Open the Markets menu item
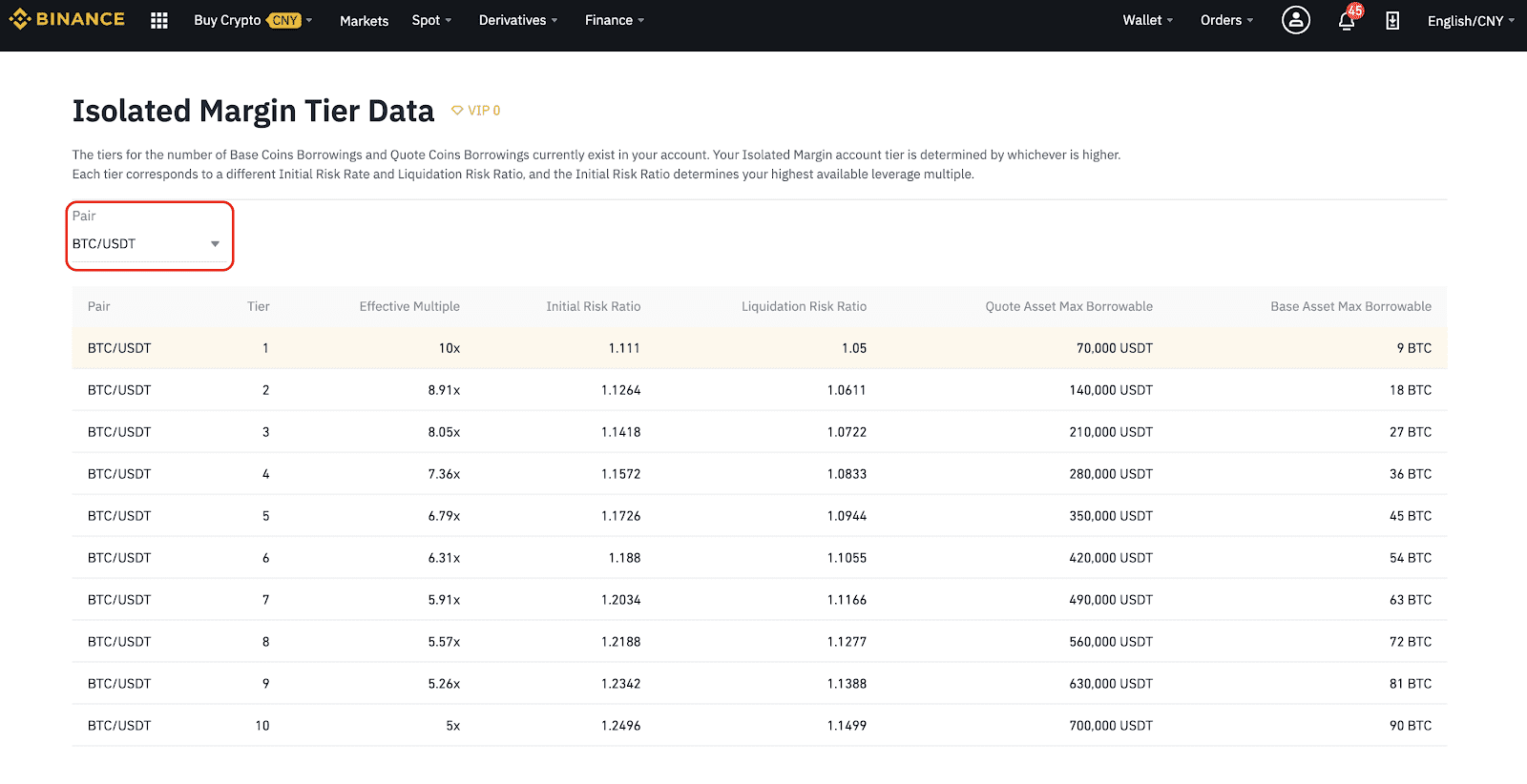 click(x=364, y=20)
